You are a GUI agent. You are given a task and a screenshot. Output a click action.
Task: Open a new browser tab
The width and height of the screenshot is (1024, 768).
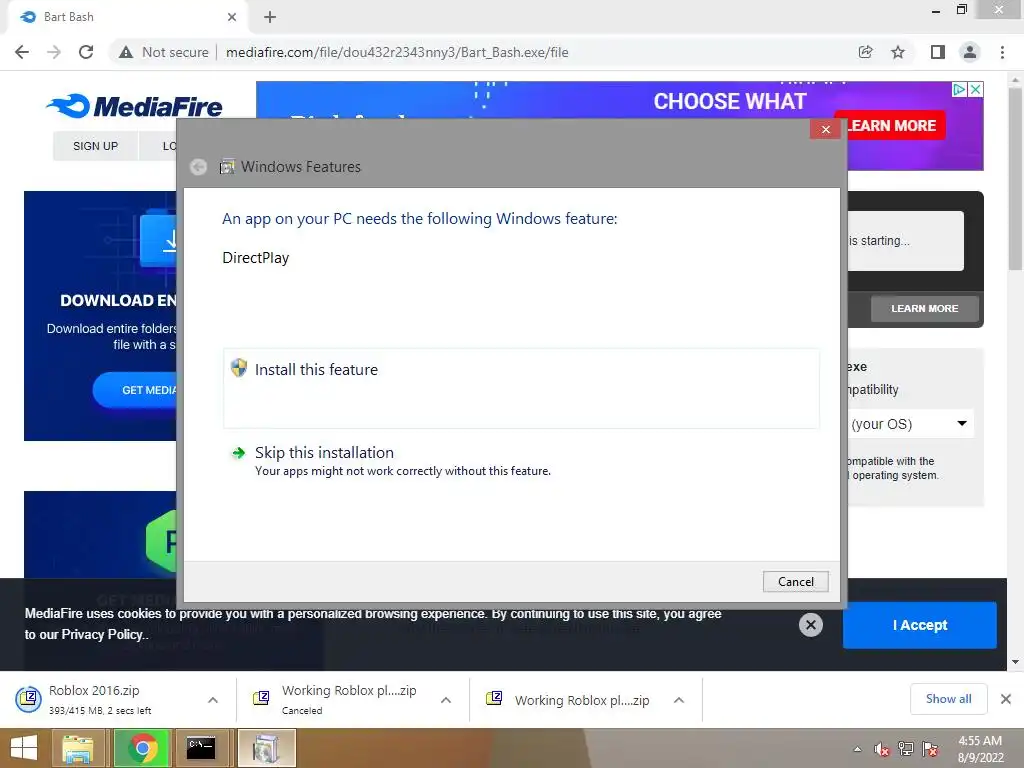point(270,17)
